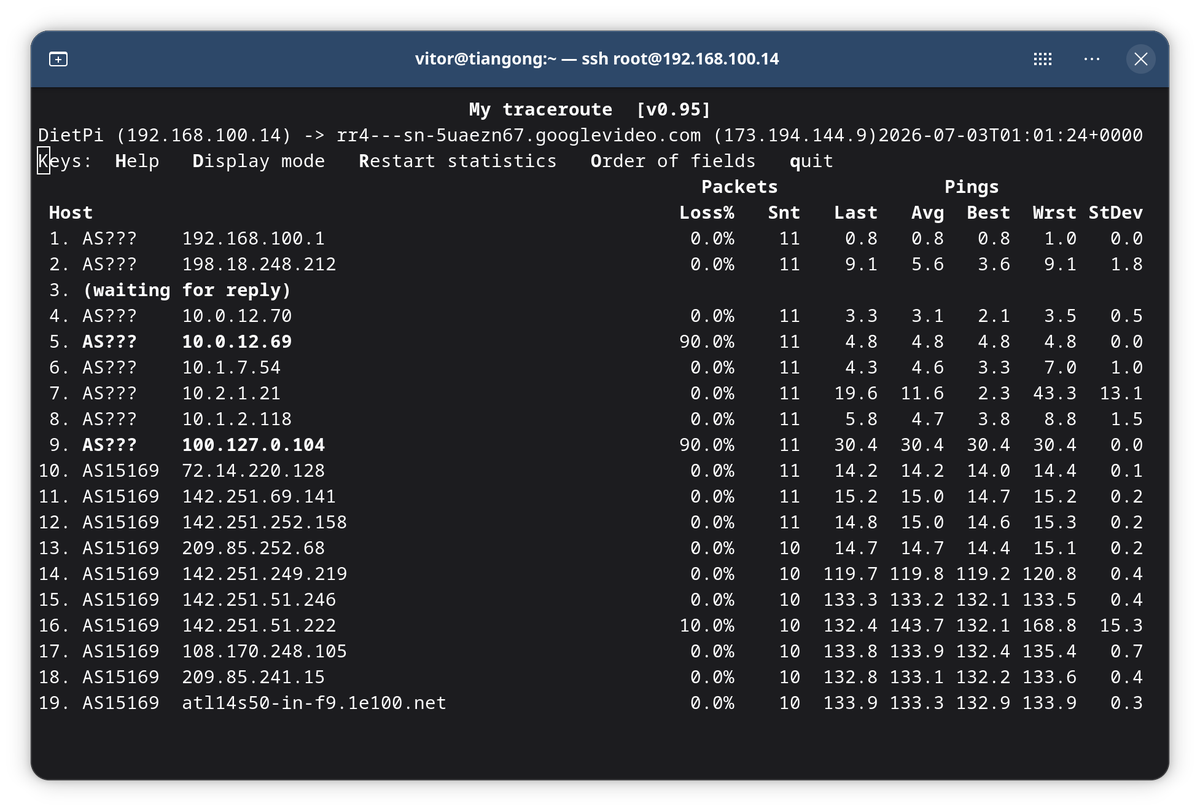Click the (waiting for reply) hop 3 row

187,291
